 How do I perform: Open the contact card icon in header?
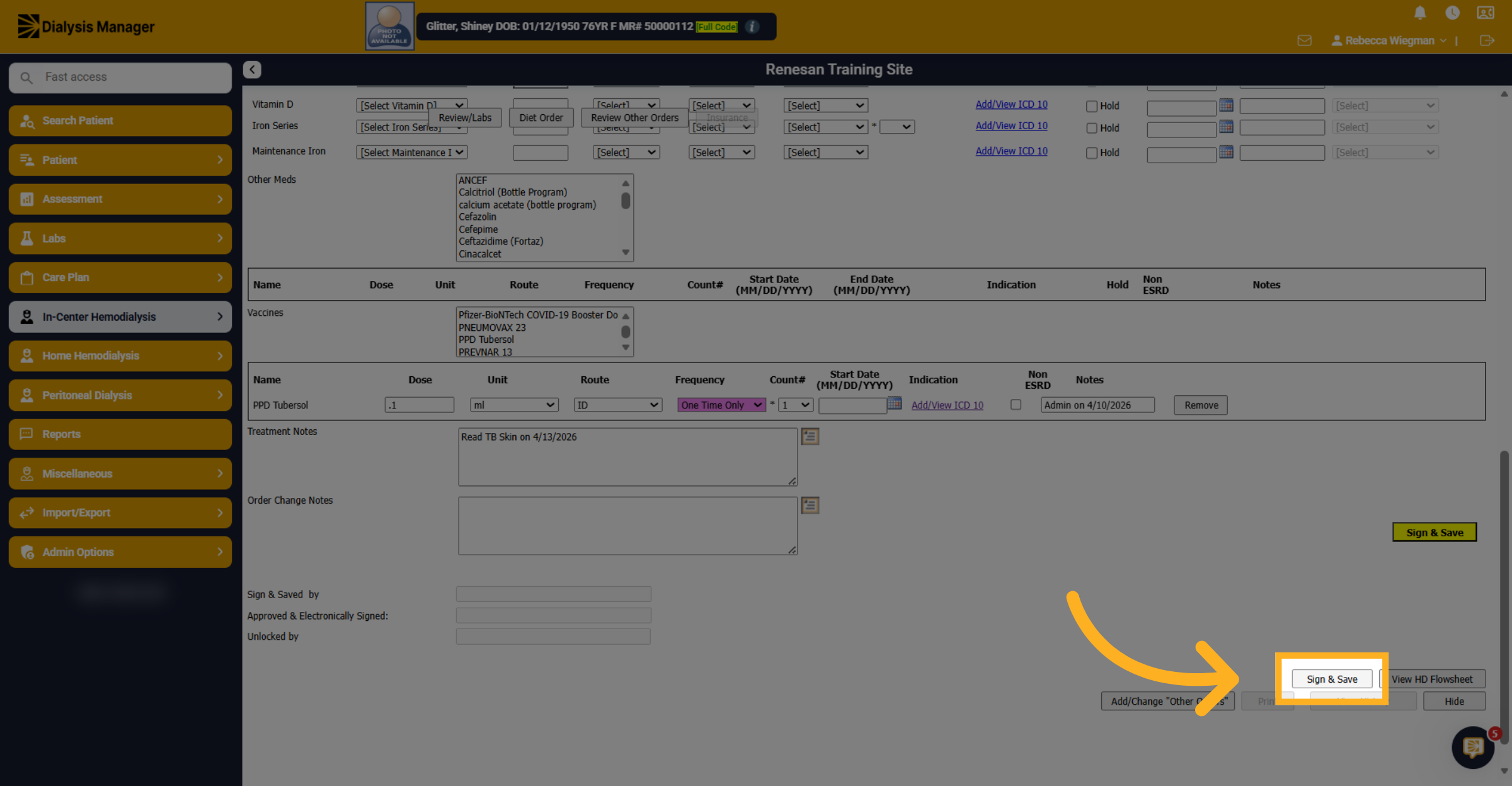point(1486,13)
